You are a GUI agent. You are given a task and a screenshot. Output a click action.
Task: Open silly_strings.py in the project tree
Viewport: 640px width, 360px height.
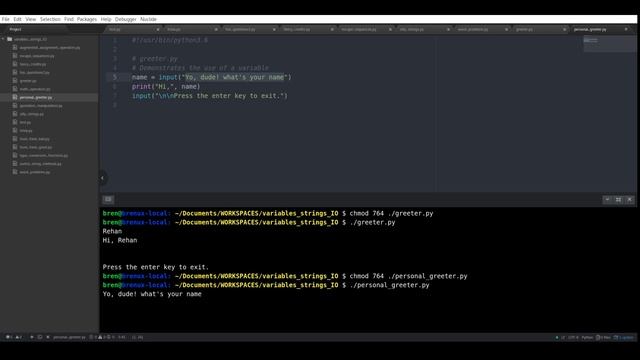click(x=31, y=114)
